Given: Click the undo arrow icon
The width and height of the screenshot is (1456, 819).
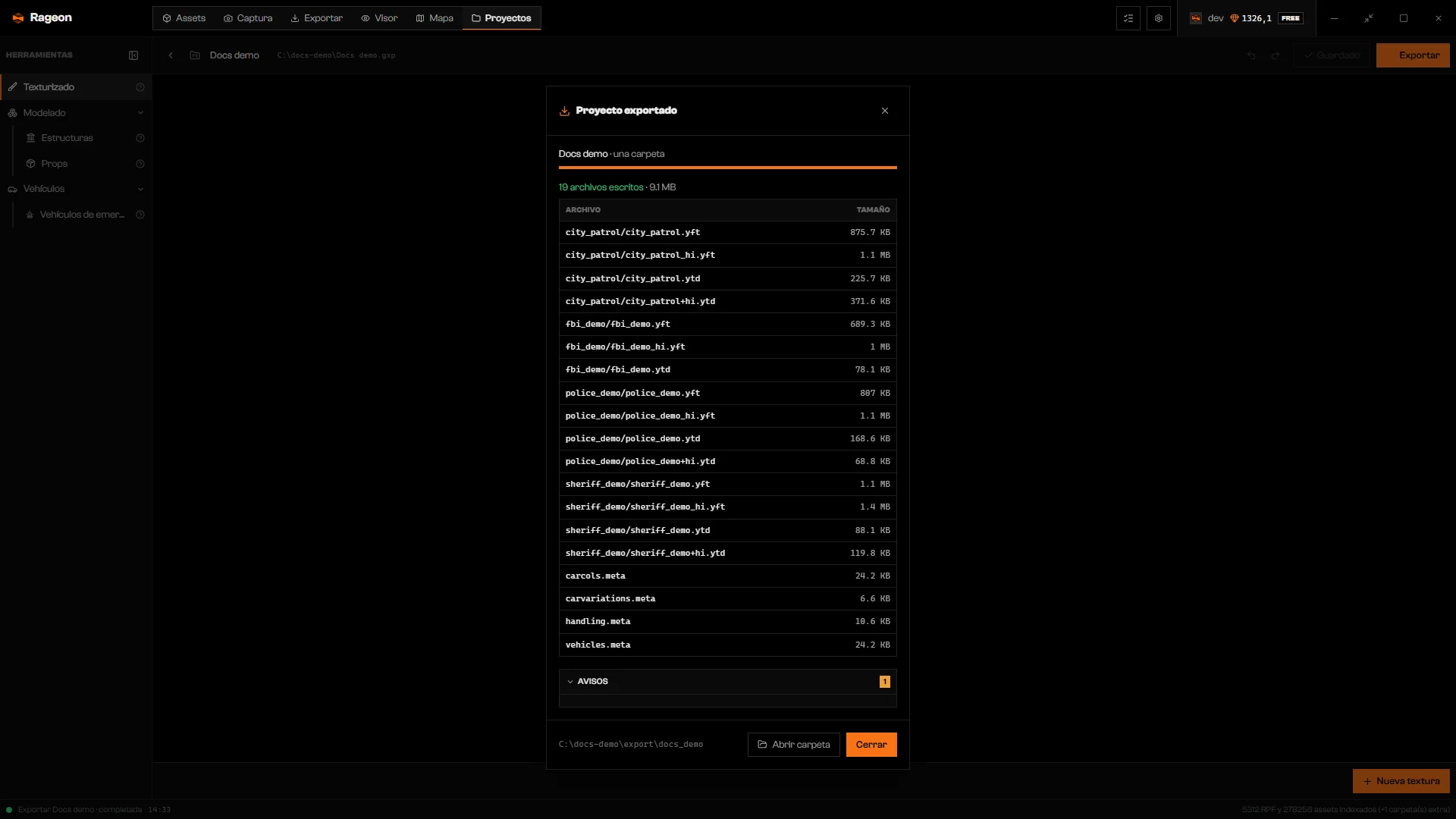Looking at the screenshot, I should (x=1251, y=55).
